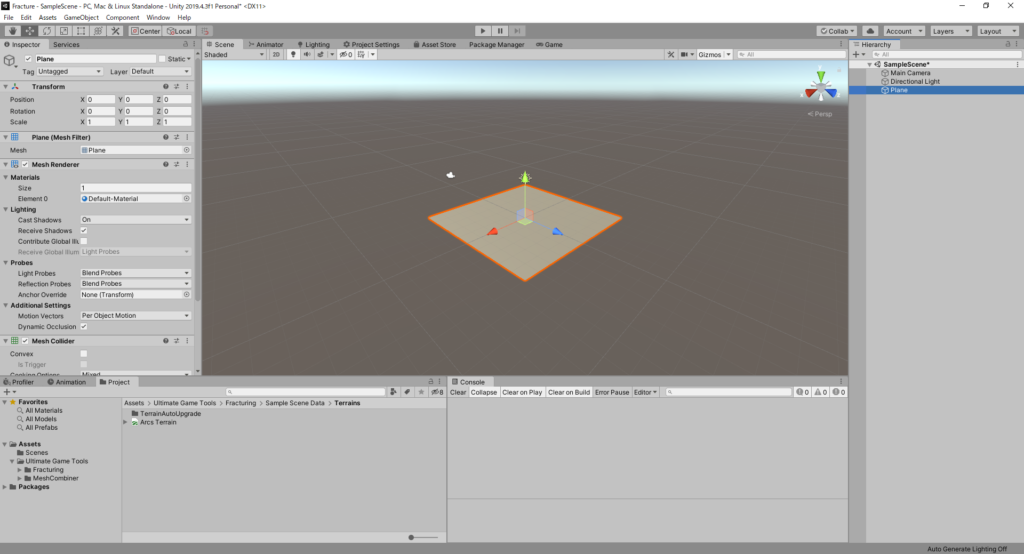1024x554 pixels.
Task: Click the Play button
Action: pyautogui.click(x=483, y=31)
